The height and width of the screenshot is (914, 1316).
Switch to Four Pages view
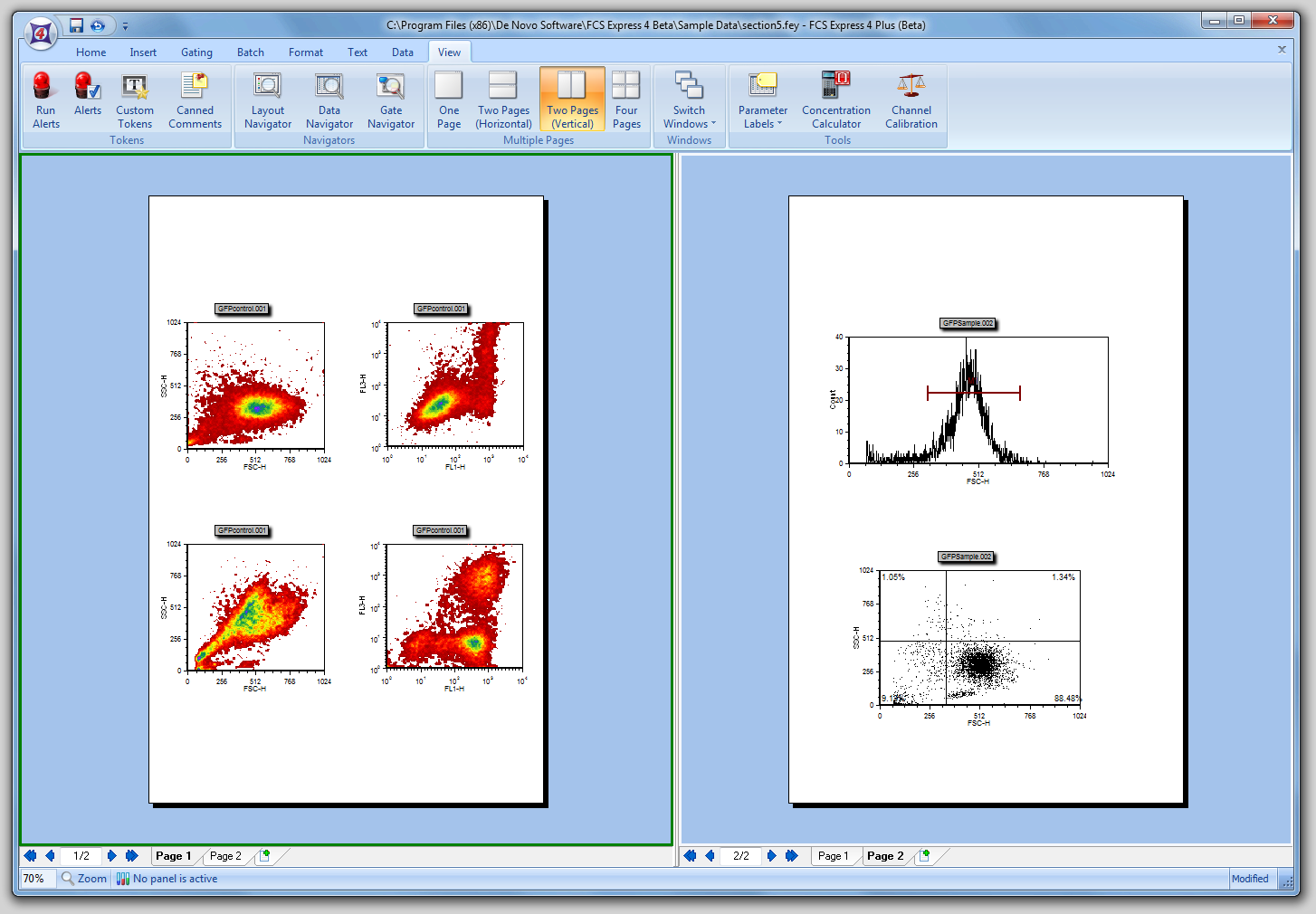tap(626, 100)
